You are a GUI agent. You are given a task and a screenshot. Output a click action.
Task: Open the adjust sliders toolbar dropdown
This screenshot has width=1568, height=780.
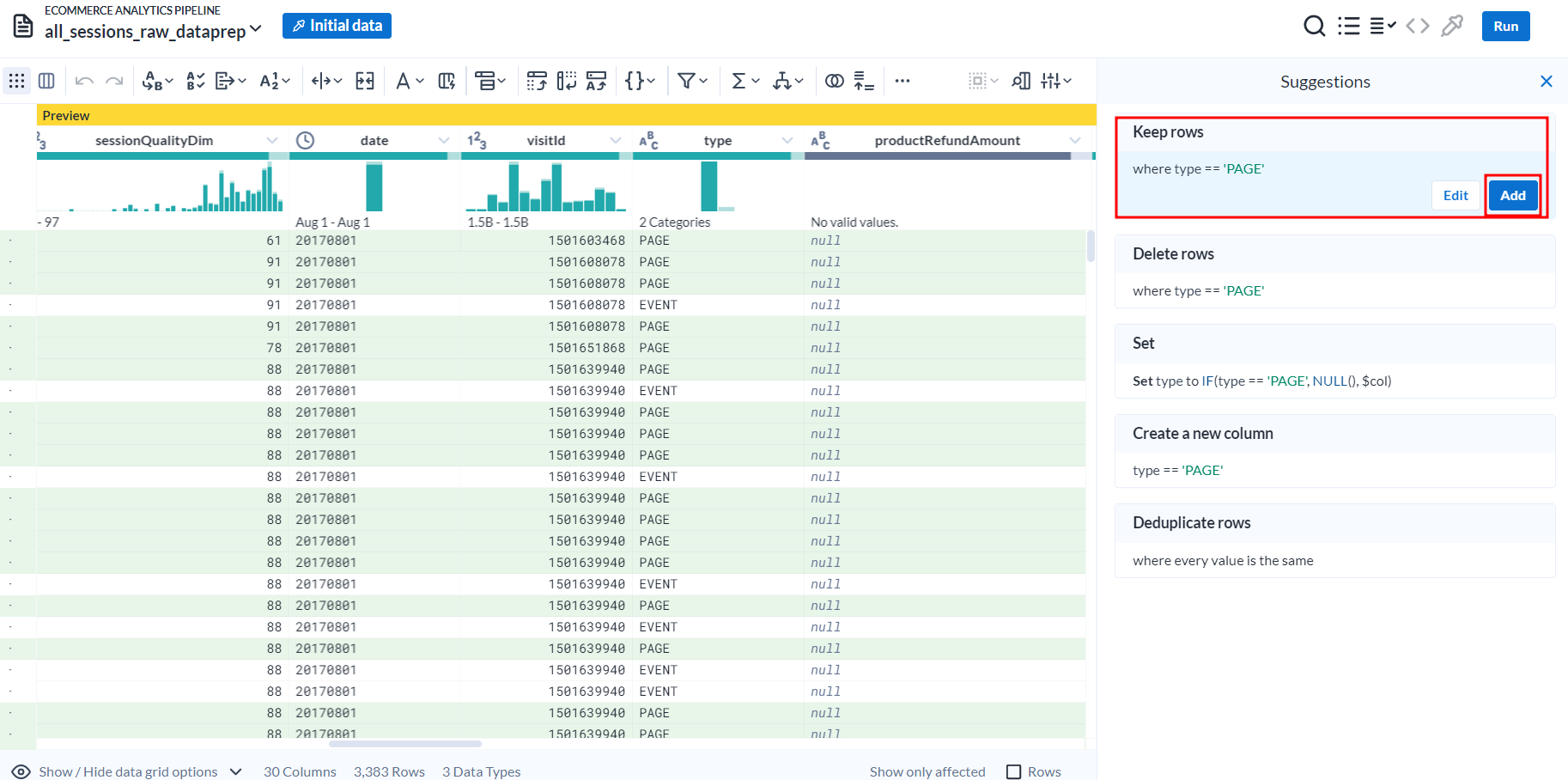[x=1055, y=81]
